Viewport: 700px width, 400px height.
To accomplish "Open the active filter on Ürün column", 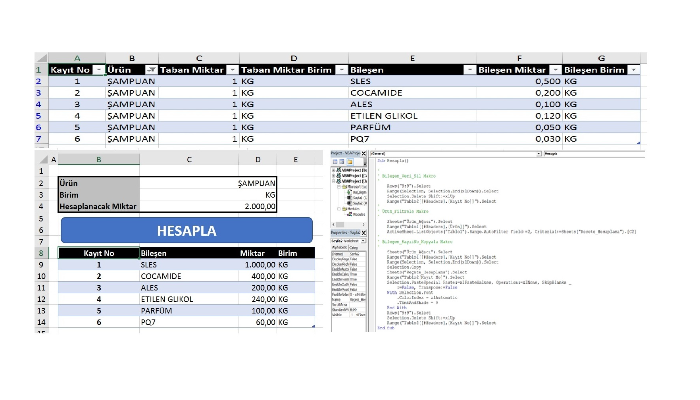I will 151,70.
